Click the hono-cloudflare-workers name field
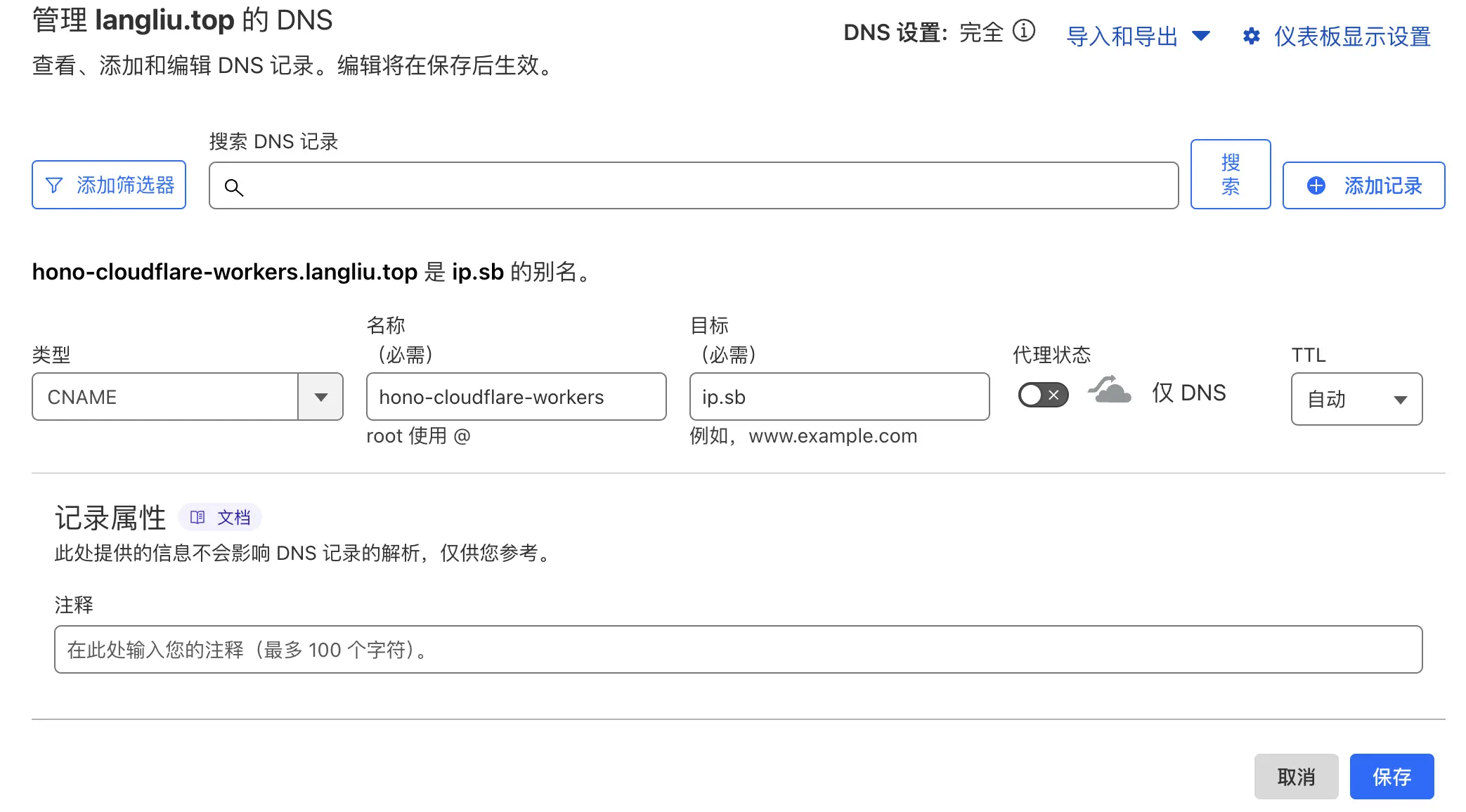 (516, 397)
